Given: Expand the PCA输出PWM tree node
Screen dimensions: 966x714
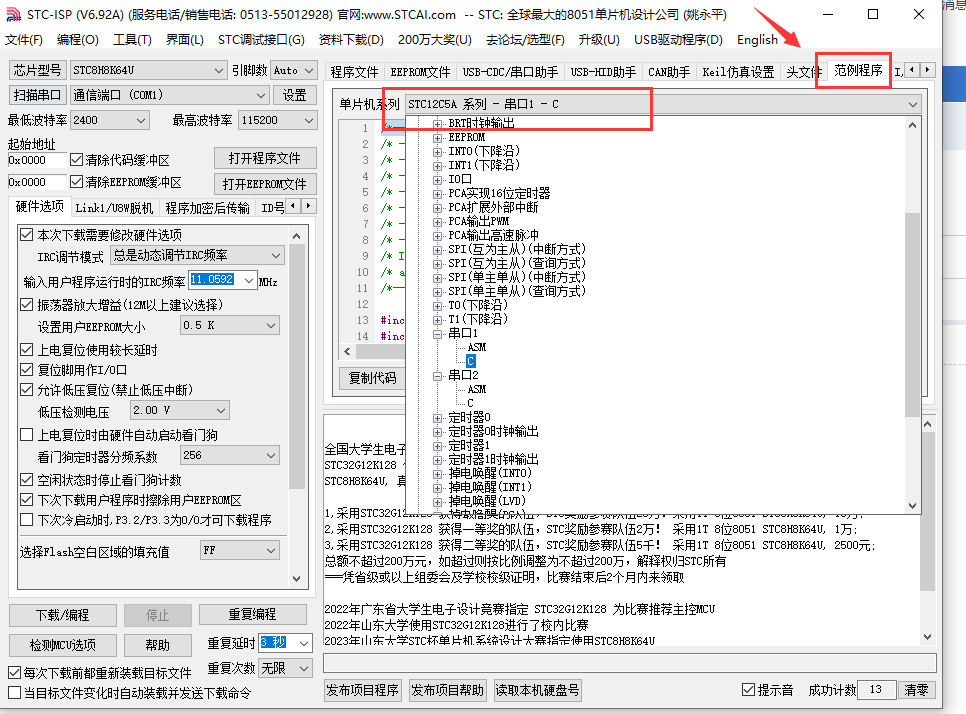Looking at the screenshot, I should click(437, 222).
